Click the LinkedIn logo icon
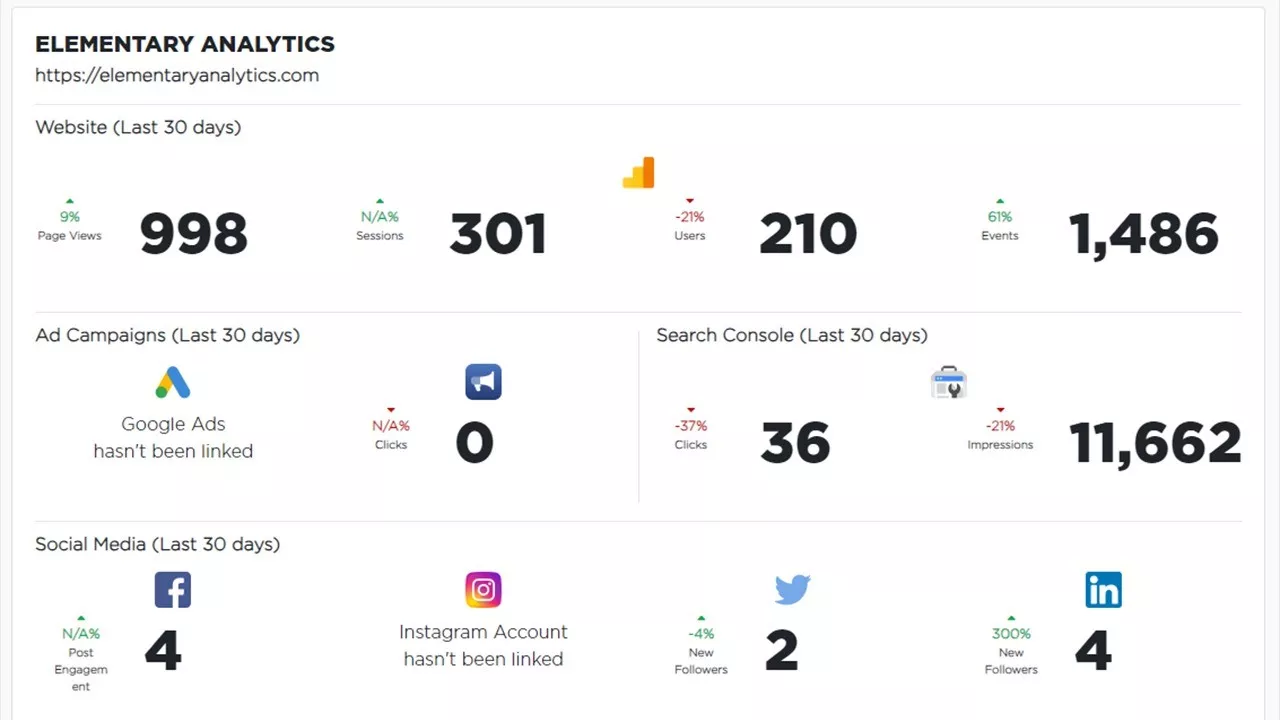Viewport: 1280px width, 720px height. coord(1103,590)
